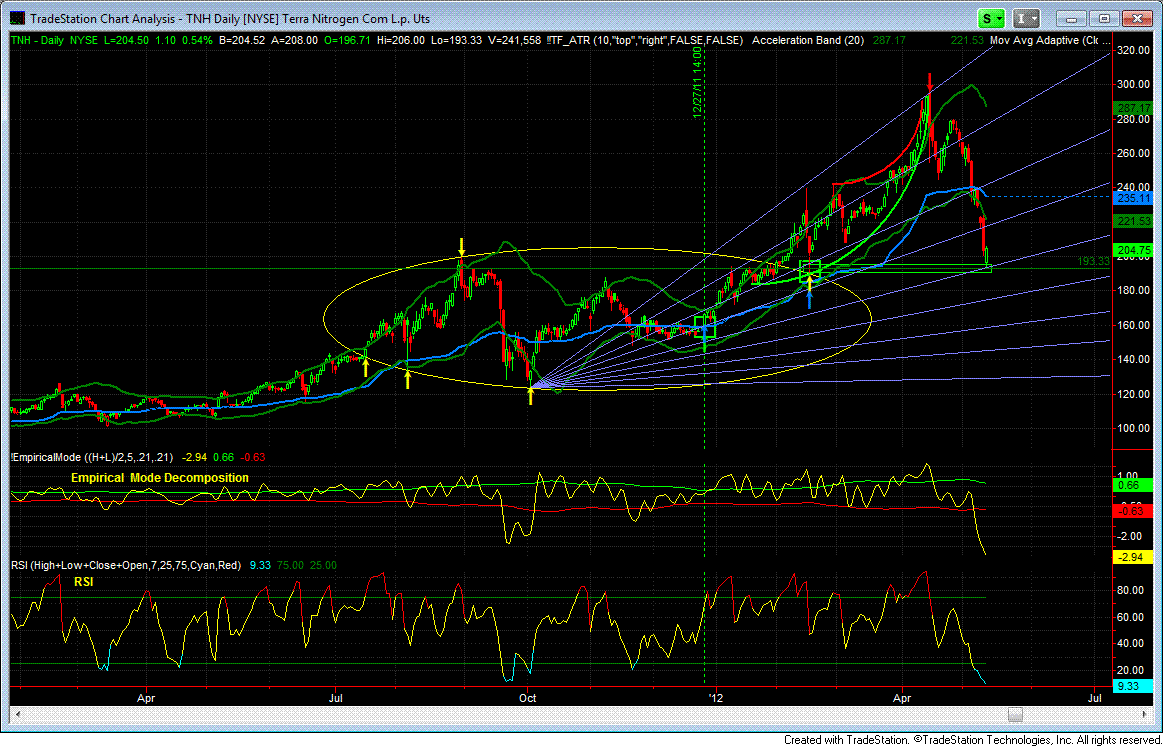Click the 'Mov Avg Adaptive' indicator label
This screenshot has height=746, width=1163.
tap(1050, 41)
